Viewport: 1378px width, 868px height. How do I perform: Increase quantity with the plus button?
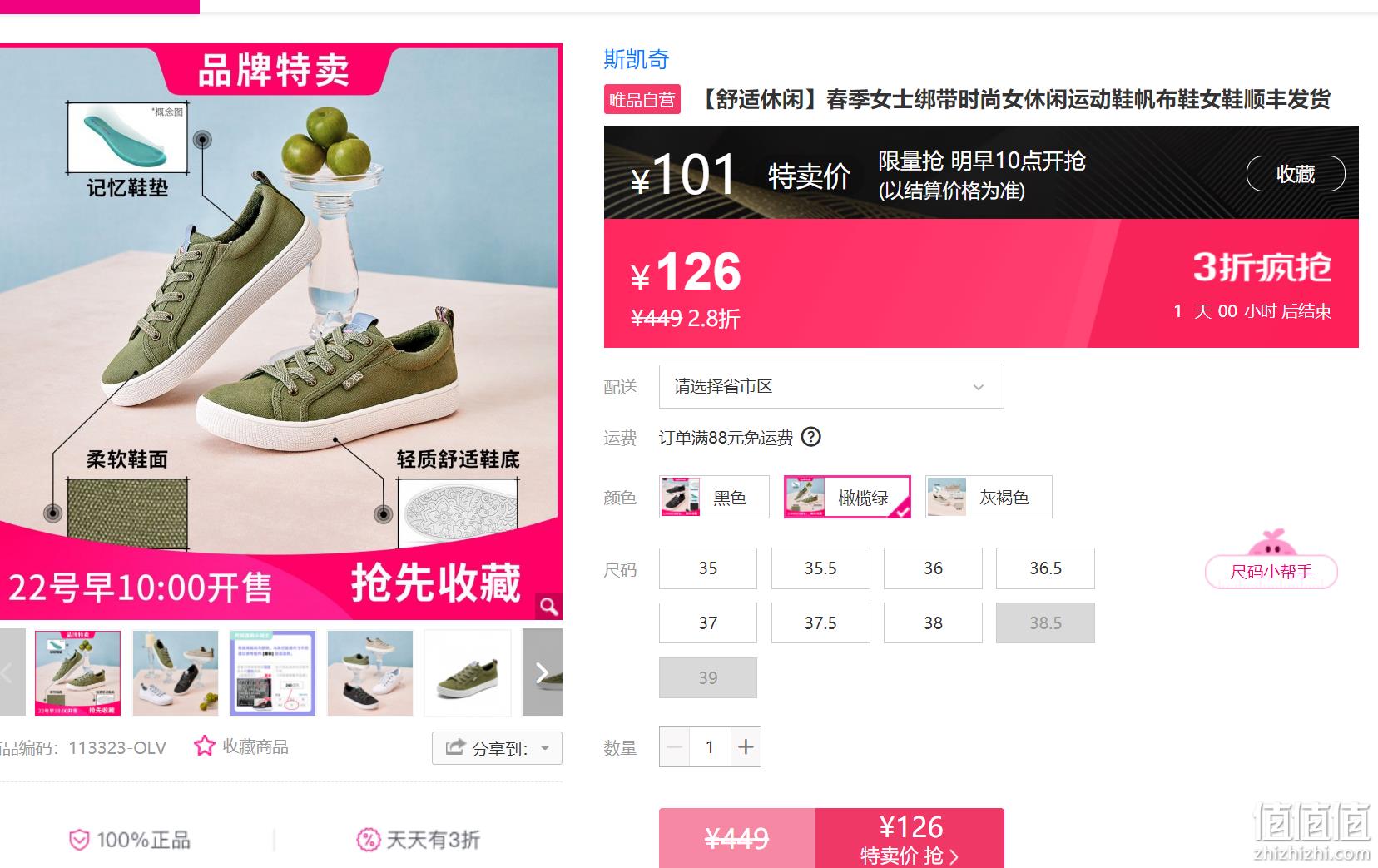pos(746,747)
